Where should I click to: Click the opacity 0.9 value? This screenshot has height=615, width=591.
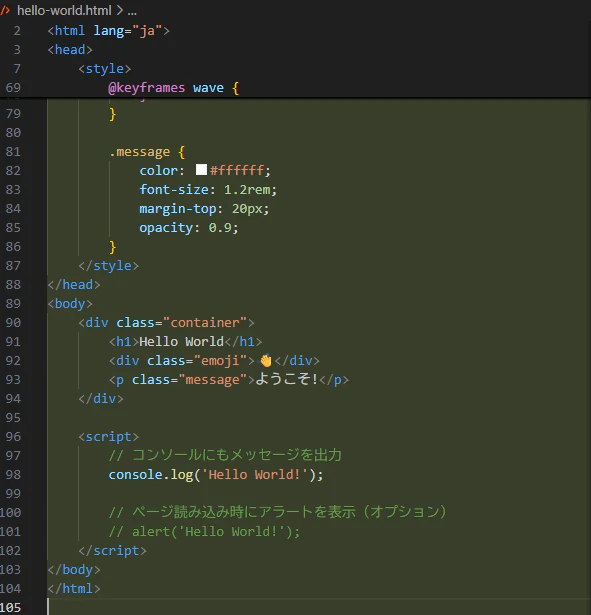[x=220, y=227]
